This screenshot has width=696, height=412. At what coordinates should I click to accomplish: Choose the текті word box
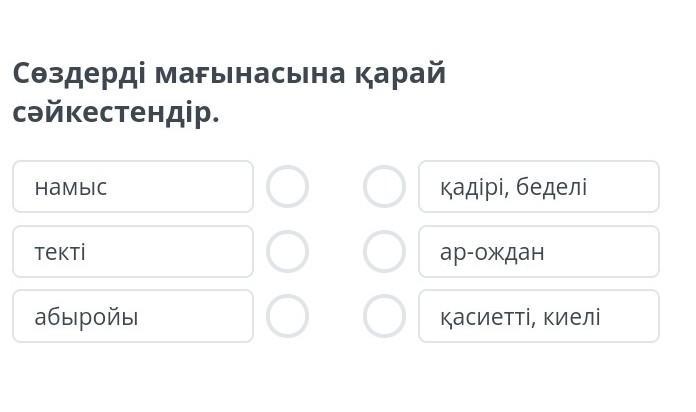coord(132,252)
